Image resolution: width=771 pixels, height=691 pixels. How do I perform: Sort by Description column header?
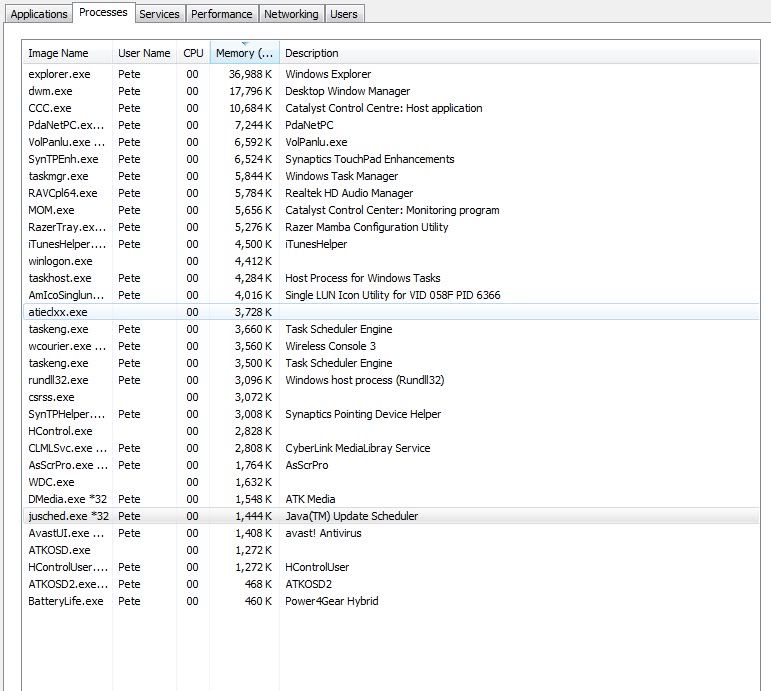click(519, 53)
